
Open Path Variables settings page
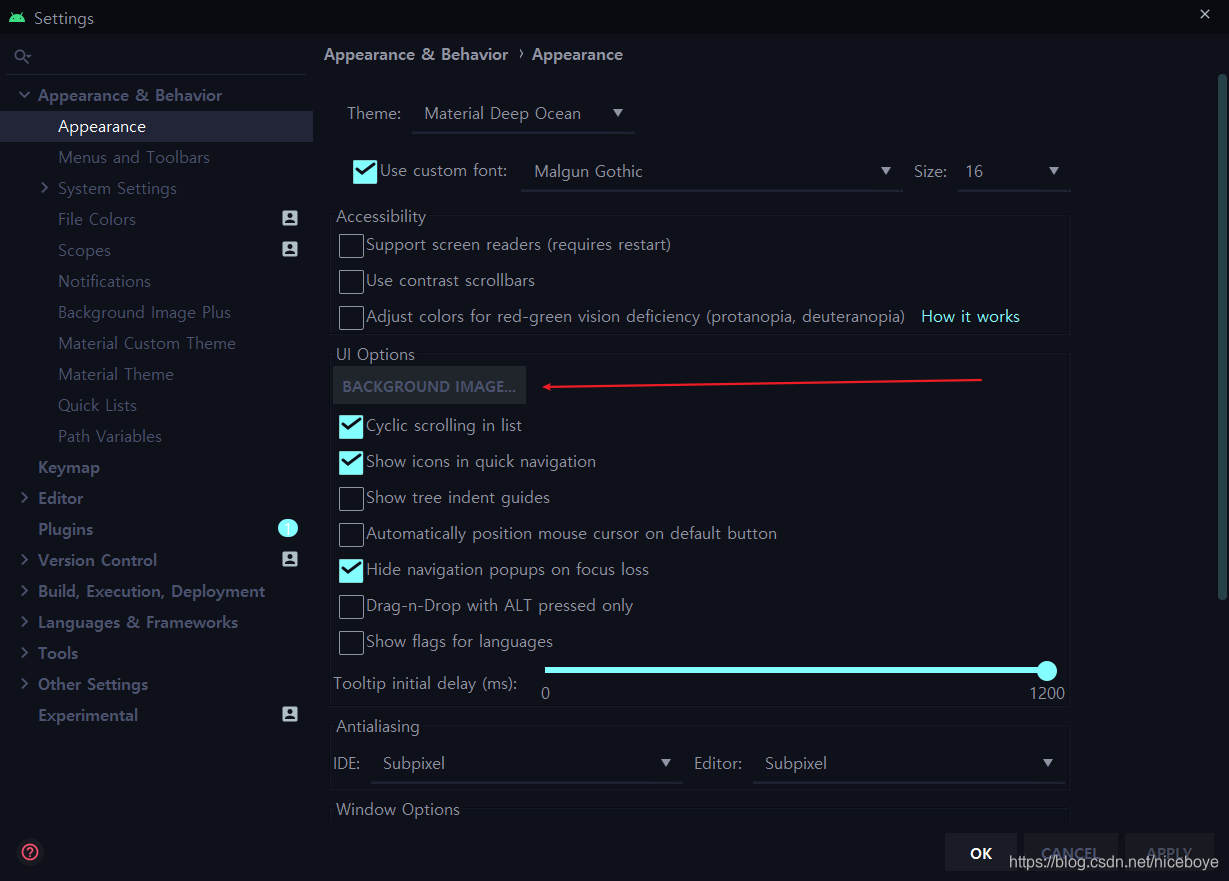(x=110, y=436)
